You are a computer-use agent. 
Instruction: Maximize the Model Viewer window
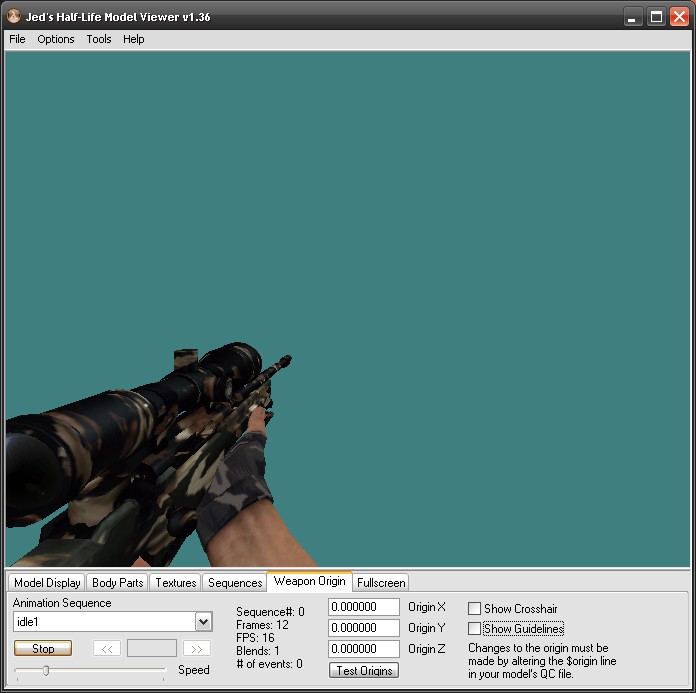[x=656, y=17]
